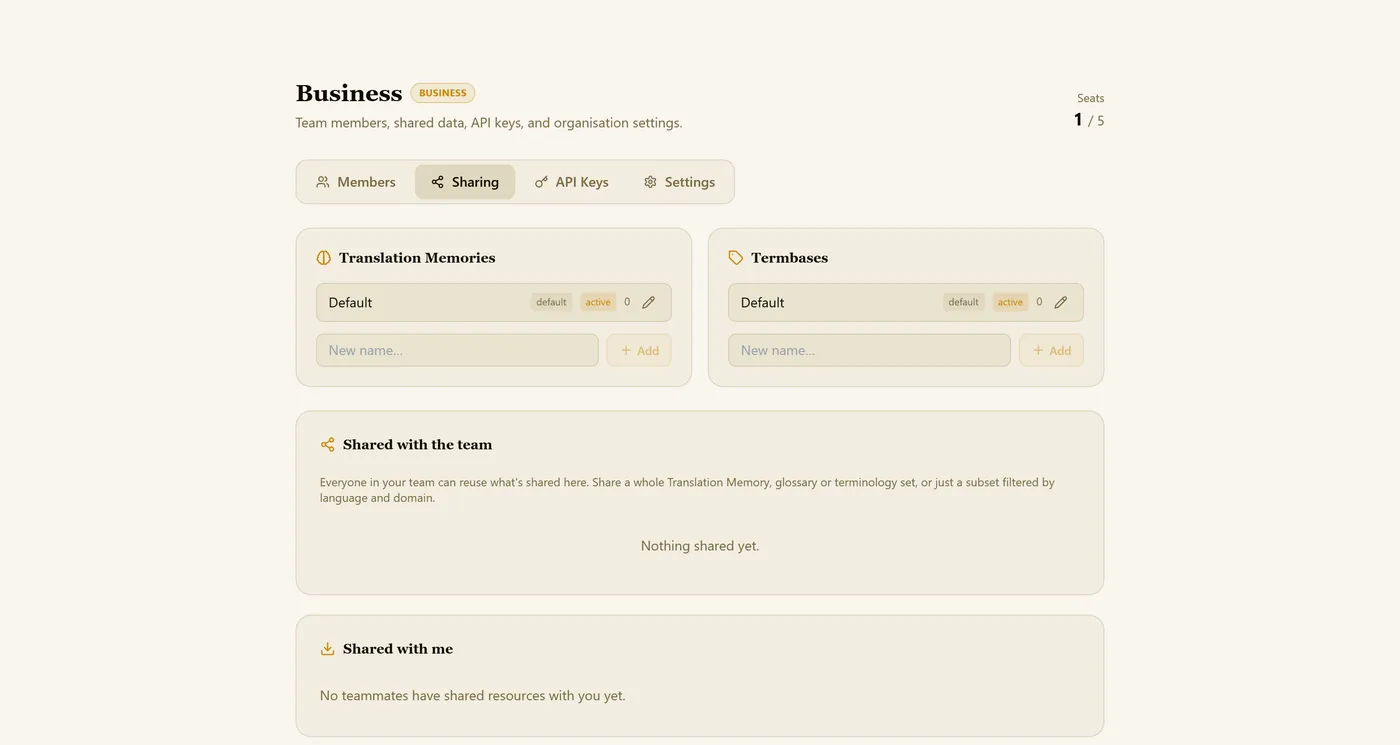Click the Shared with me heading
Screen dimensions: 1400x745
click(x=398, y=649)
